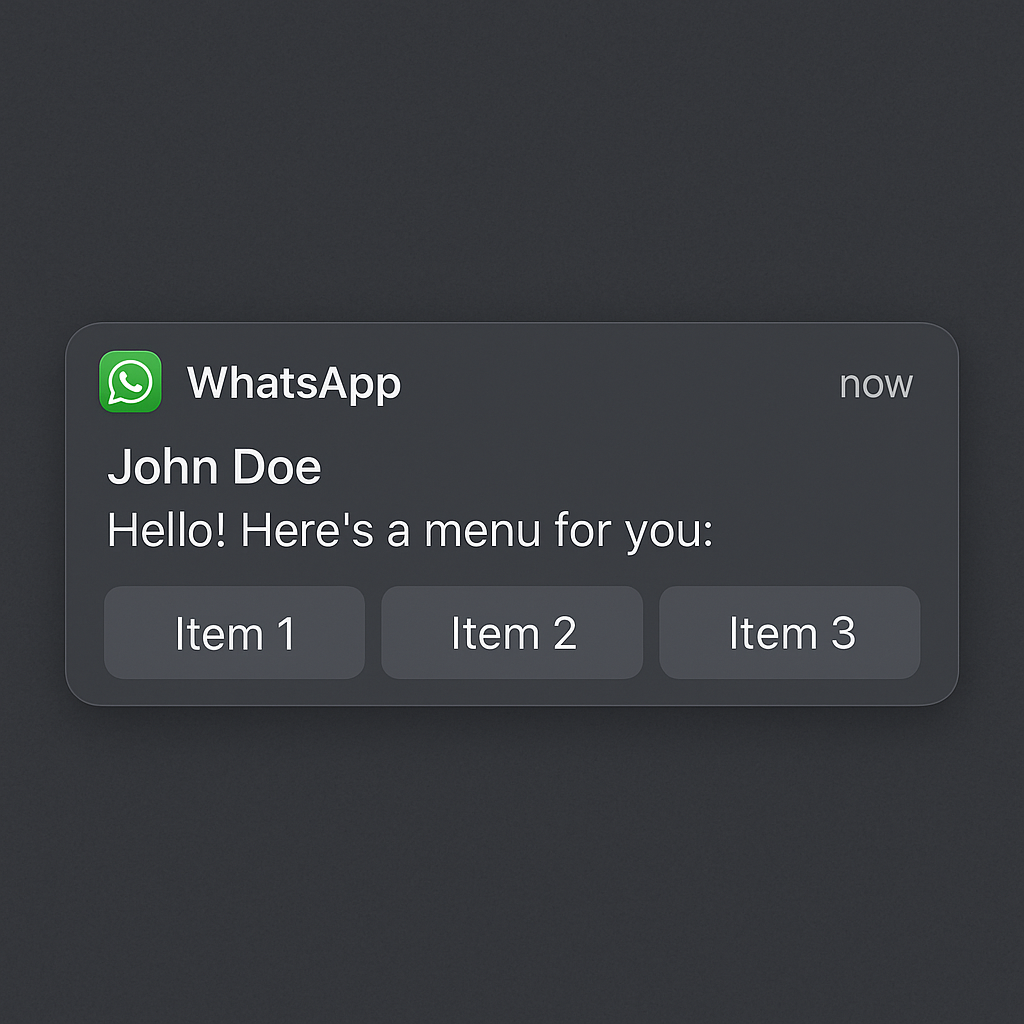Tap the WhatsApp title text in the notification header
The image size is (1024, 1024).
[293, 383]
